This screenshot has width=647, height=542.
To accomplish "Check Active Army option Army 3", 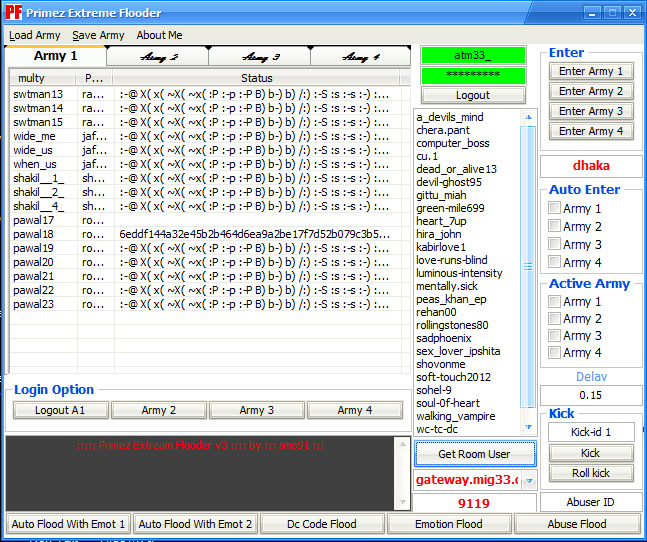I will pyautogui.click(x=554, y=335).
